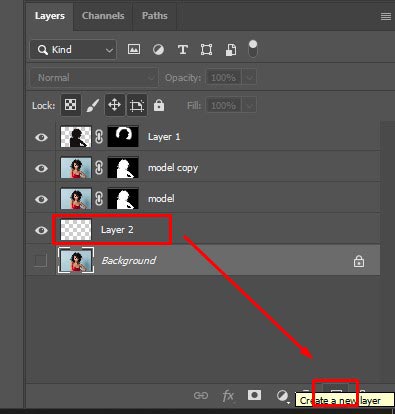395x414 pixels.
Task: Lock transparent pixels checkerboard icon
Action: [70, 105]
